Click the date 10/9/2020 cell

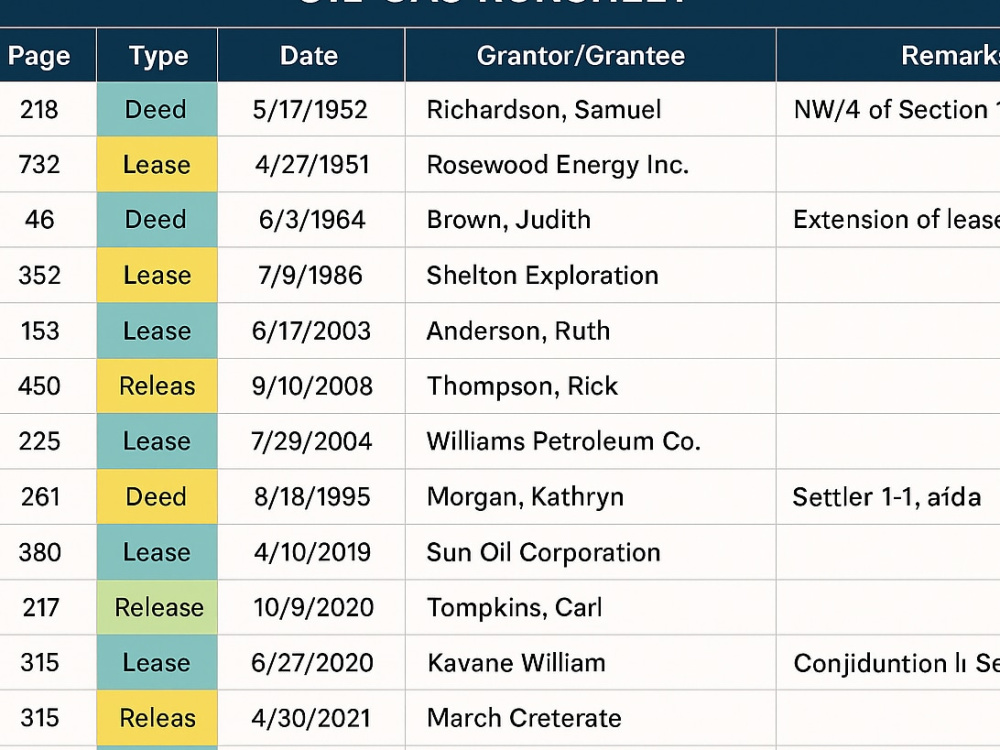(x=311, y=607)
